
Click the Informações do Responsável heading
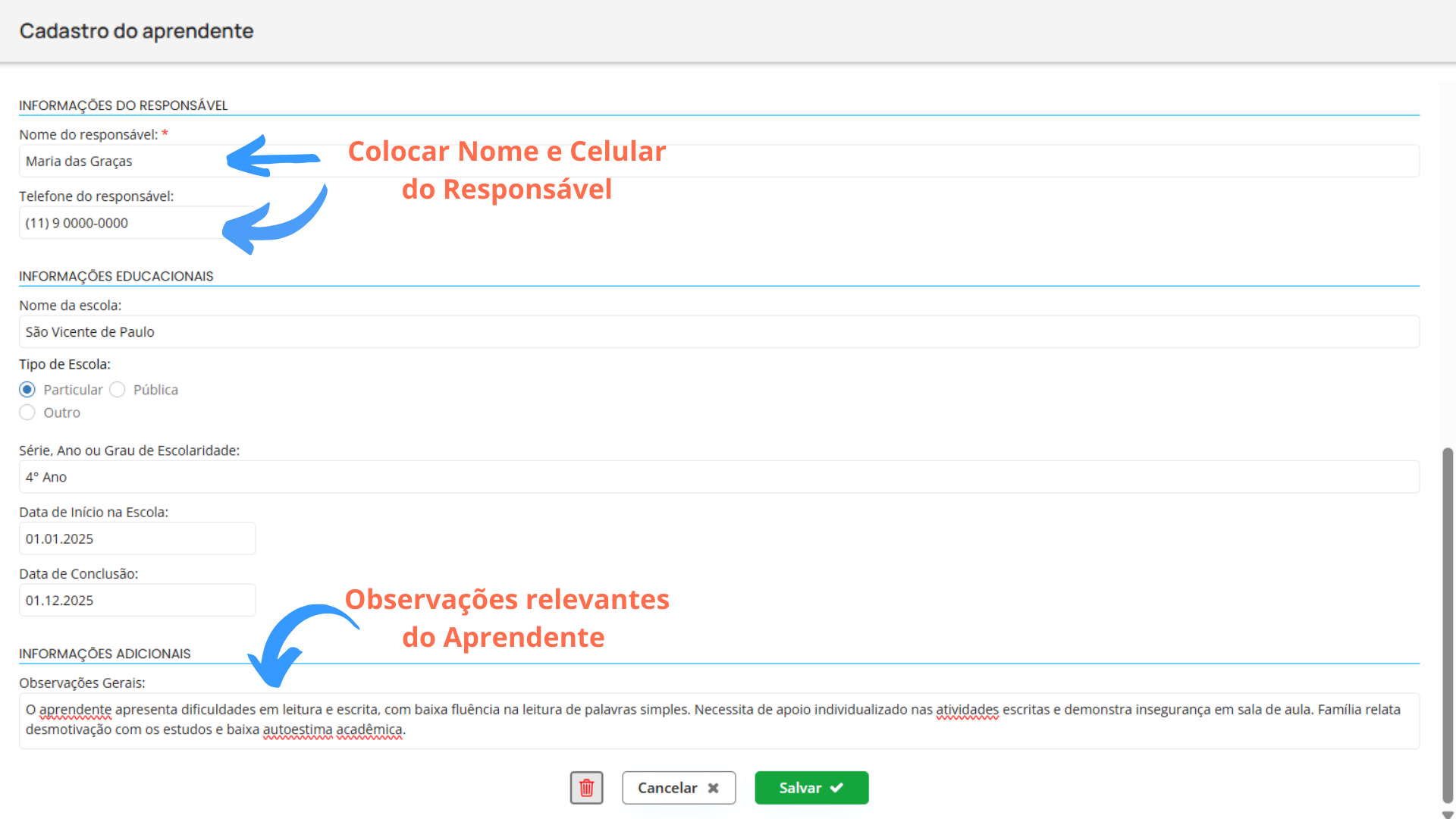coord(124,105)
